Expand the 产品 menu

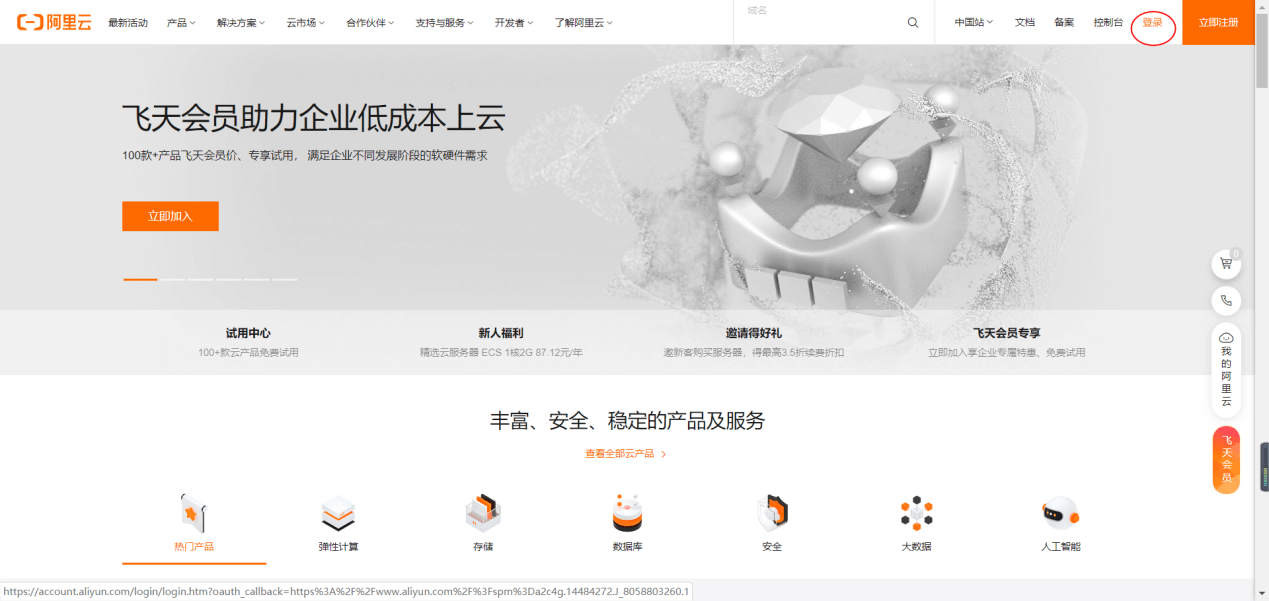coord(181,22)
